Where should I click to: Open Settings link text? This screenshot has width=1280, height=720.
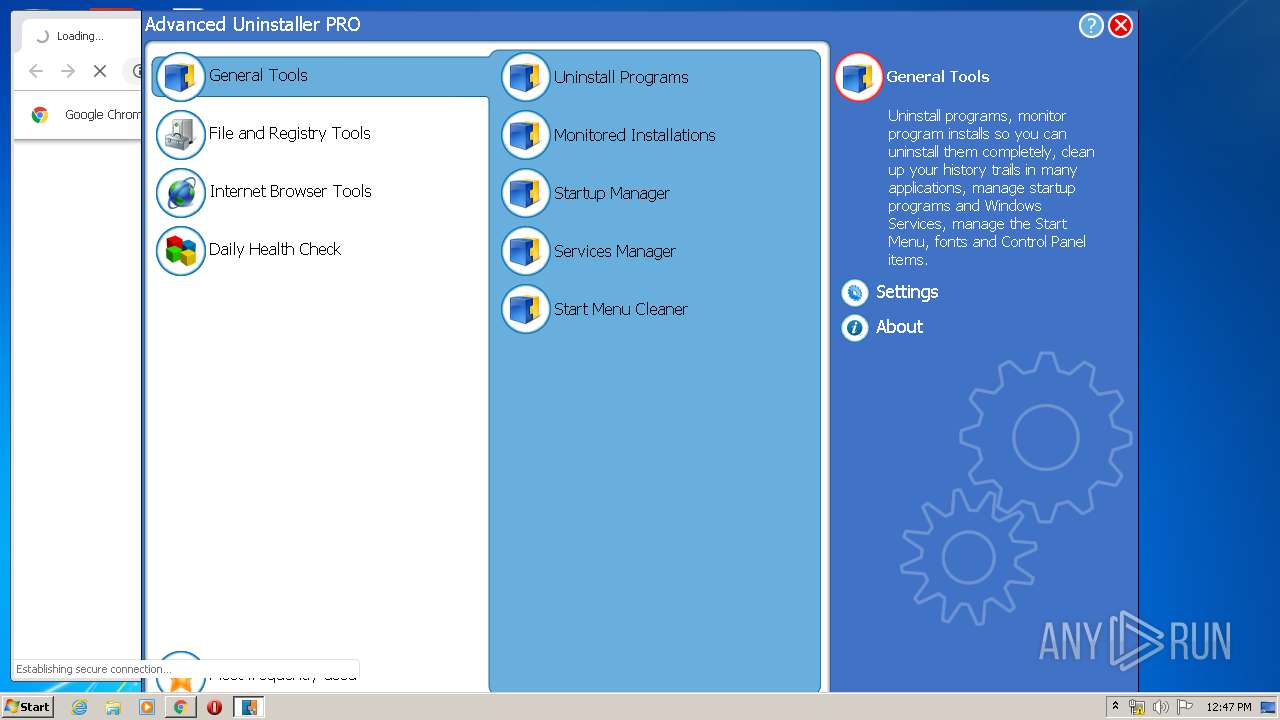pos(907,292)
